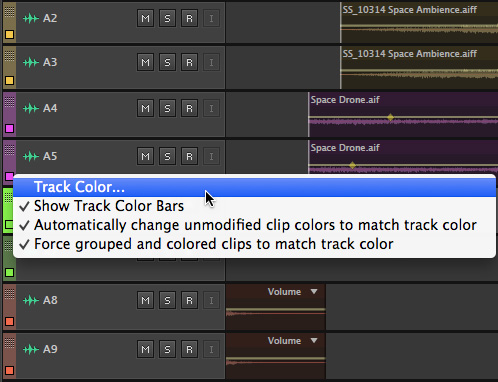Open the Volume dropdown on track A8
The height and width of the screenshot is (382, 498).
(314, 292)
